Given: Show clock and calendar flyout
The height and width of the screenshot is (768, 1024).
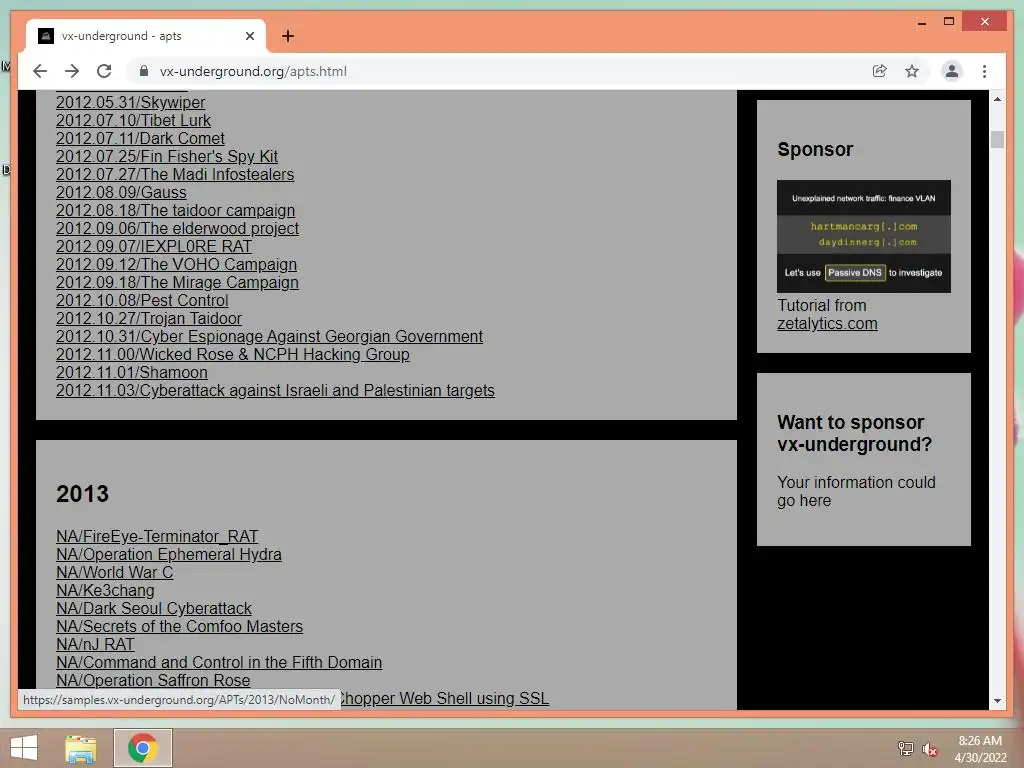Looking at the screenshot, I should tap(980, 749).
